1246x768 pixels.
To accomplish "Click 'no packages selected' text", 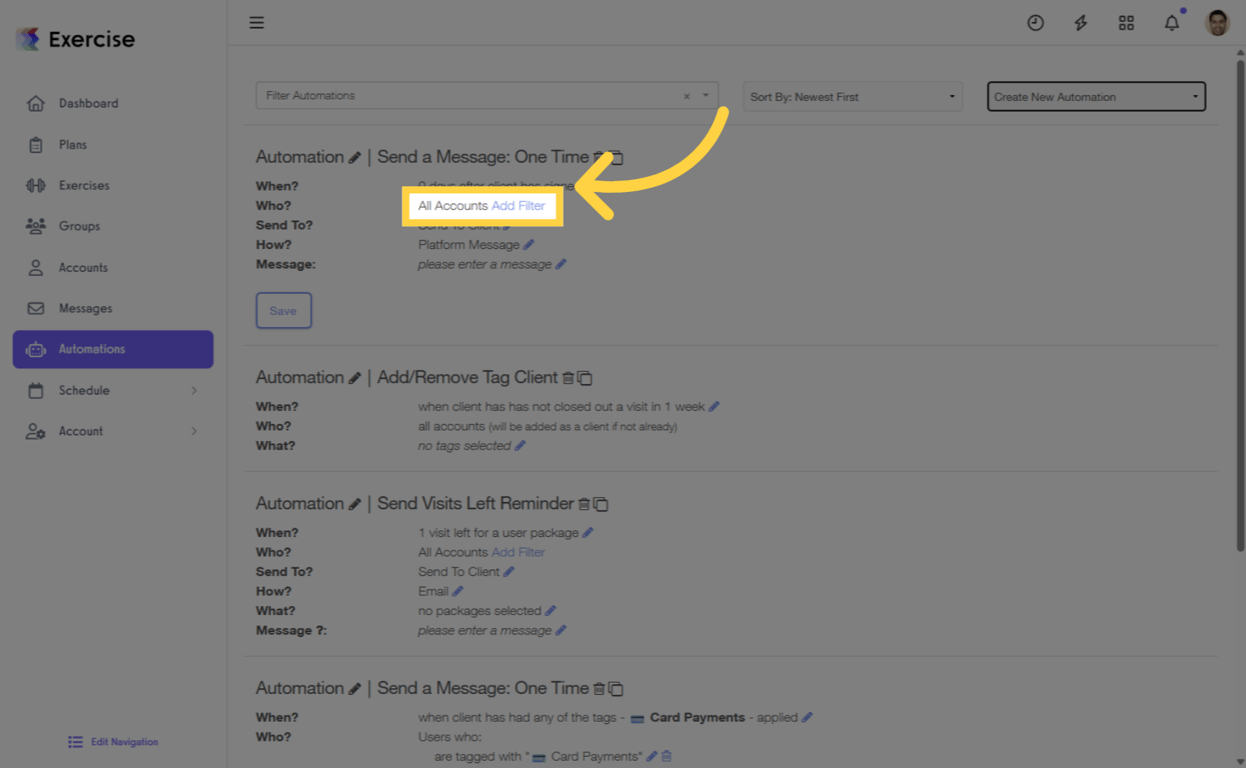I will 479,611.
